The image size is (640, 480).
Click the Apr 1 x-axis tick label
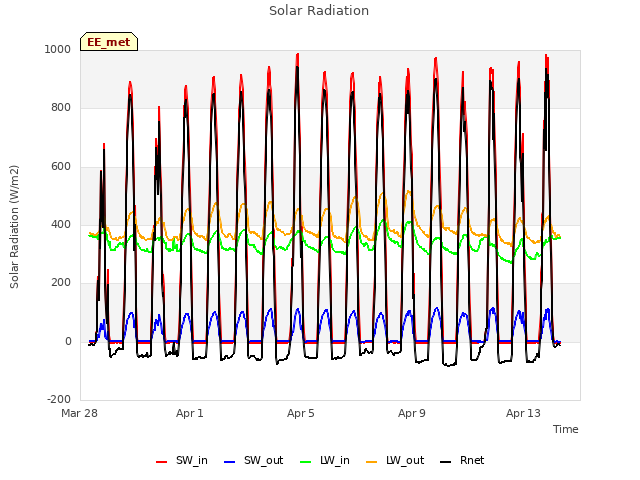(x=190, y=413)
